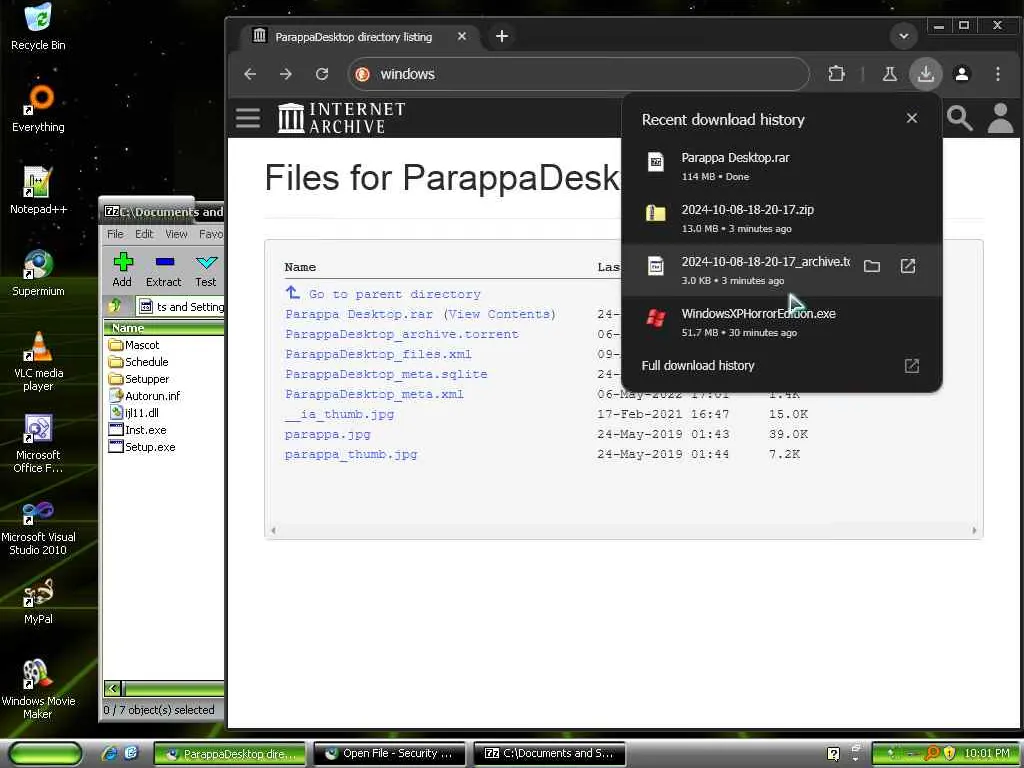Open the Everything search desktop icon

[x=38, y=108]
